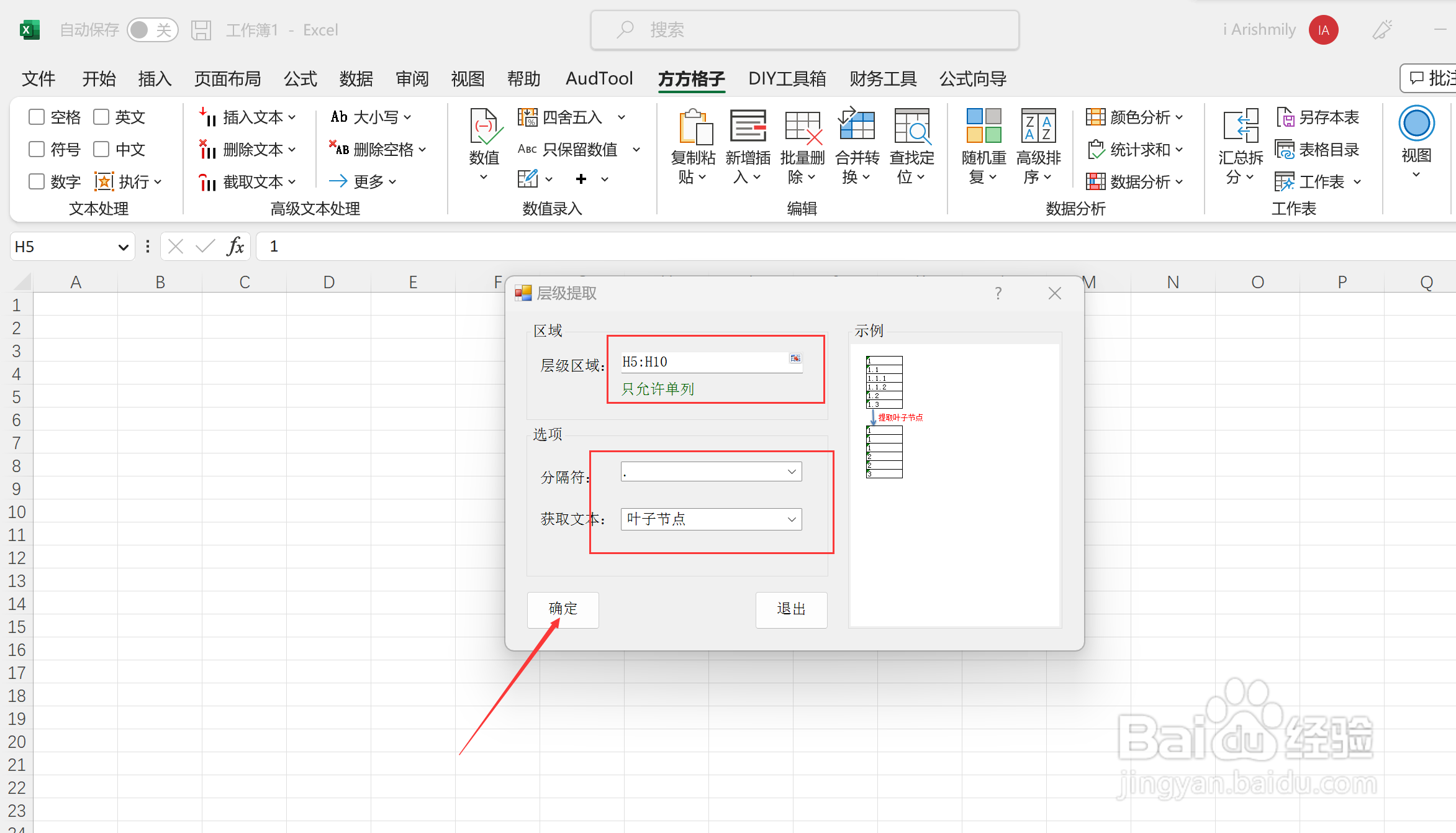The height and width of the screenshot is (833, 1456).
Task: Switch to the AudTool tab
Action: coord(599,79)
